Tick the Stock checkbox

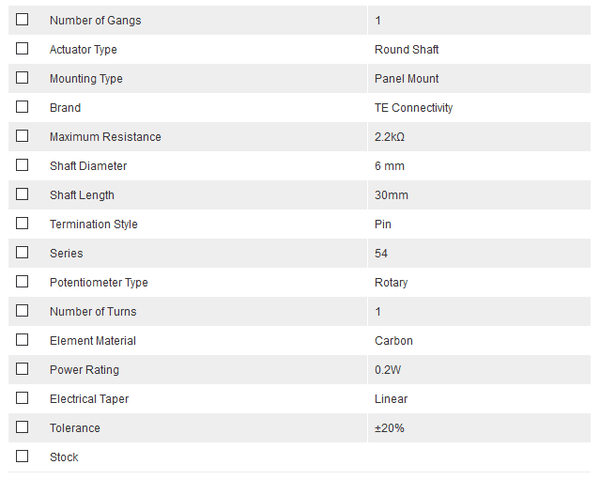point(22,456)
